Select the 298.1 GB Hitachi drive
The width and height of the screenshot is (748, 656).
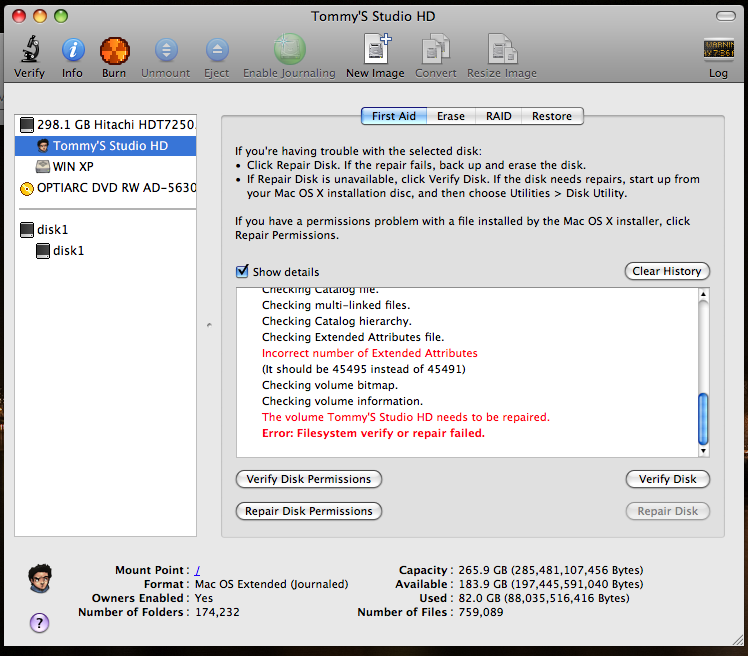tap(105, 125)
